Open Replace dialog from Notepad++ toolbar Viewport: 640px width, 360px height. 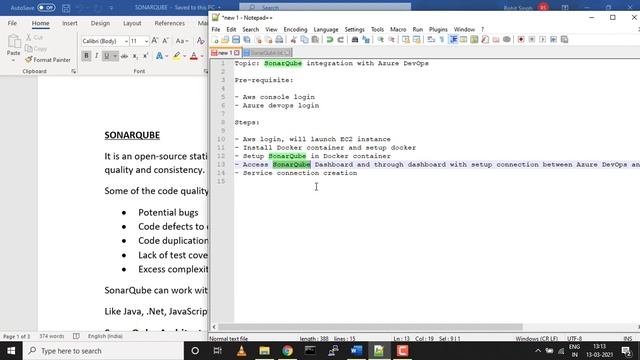(366, 40)
